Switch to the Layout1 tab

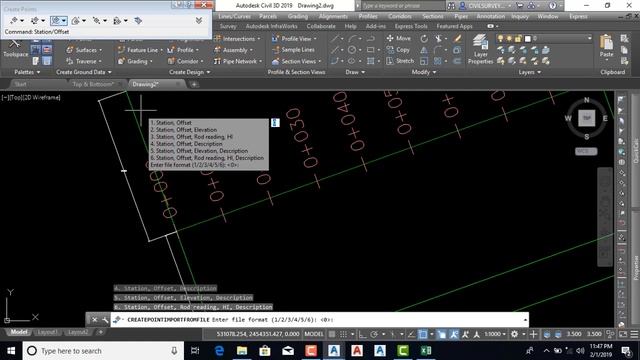coord(47,332)
